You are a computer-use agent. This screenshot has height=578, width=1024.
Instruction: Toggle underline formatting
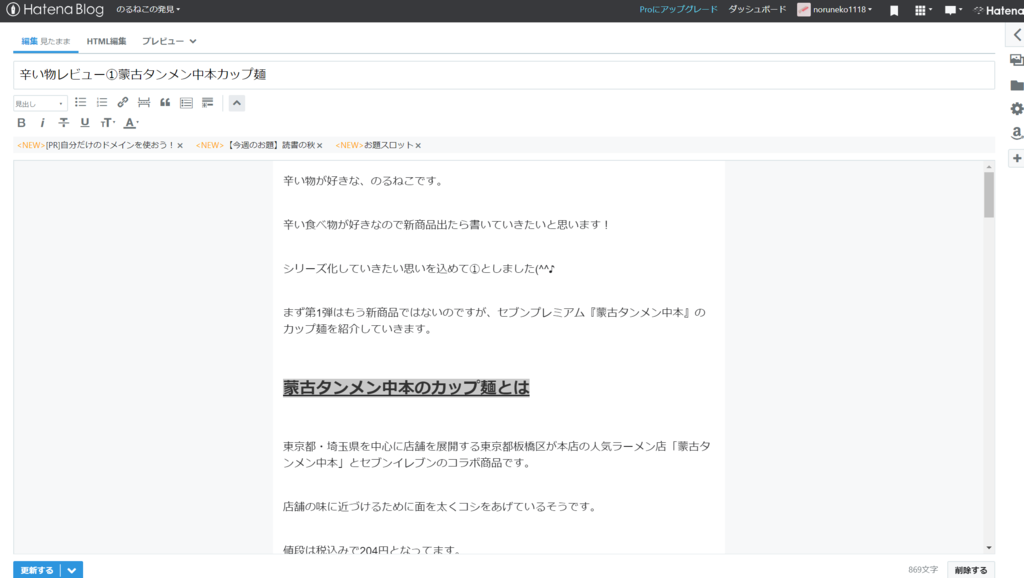coord(85,123)
